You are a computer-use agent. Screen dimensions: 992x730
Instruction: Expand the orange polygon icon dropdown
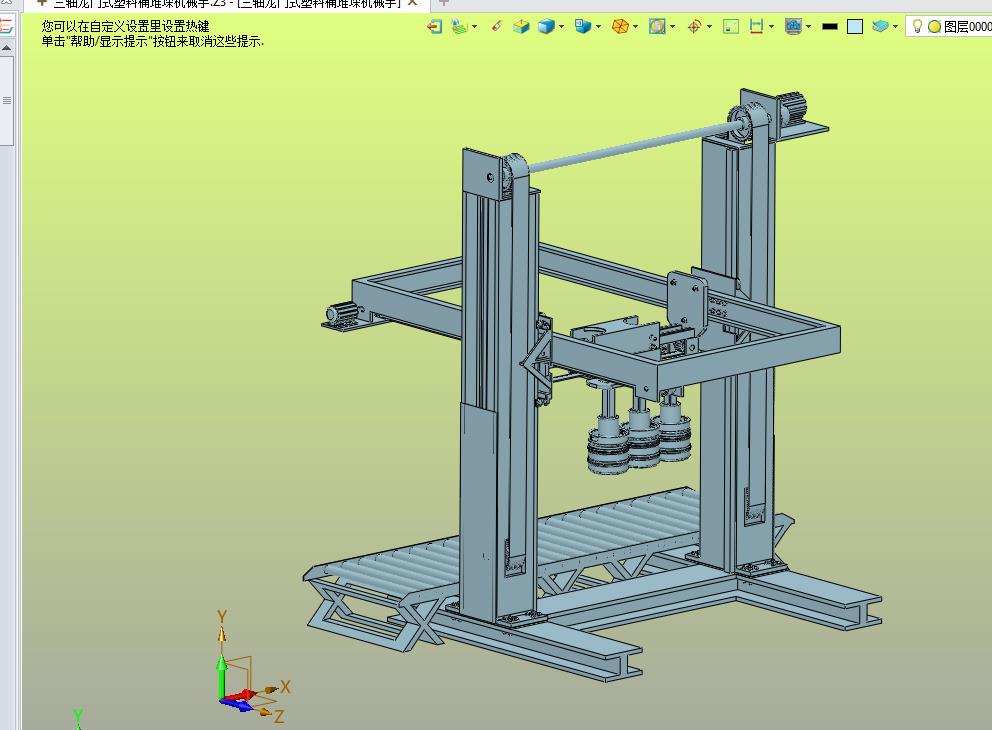pos(635,27)
